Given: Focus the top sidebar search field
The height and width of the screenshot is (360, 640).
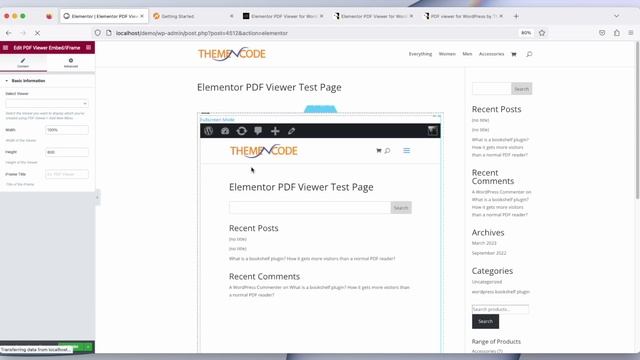Looking at the screenshot, I should click(491, 89).
